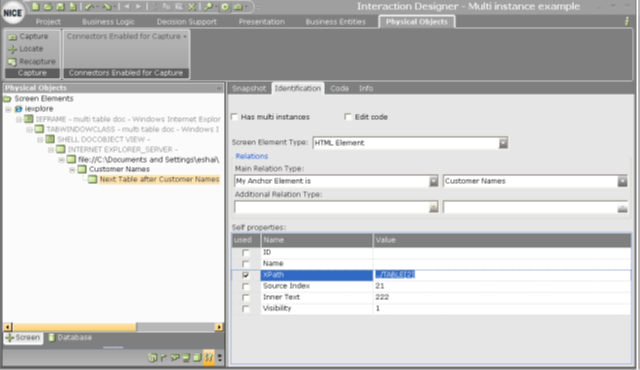
Task: Click the Redo arrow toolbar icon
Action: click(108, 7)
